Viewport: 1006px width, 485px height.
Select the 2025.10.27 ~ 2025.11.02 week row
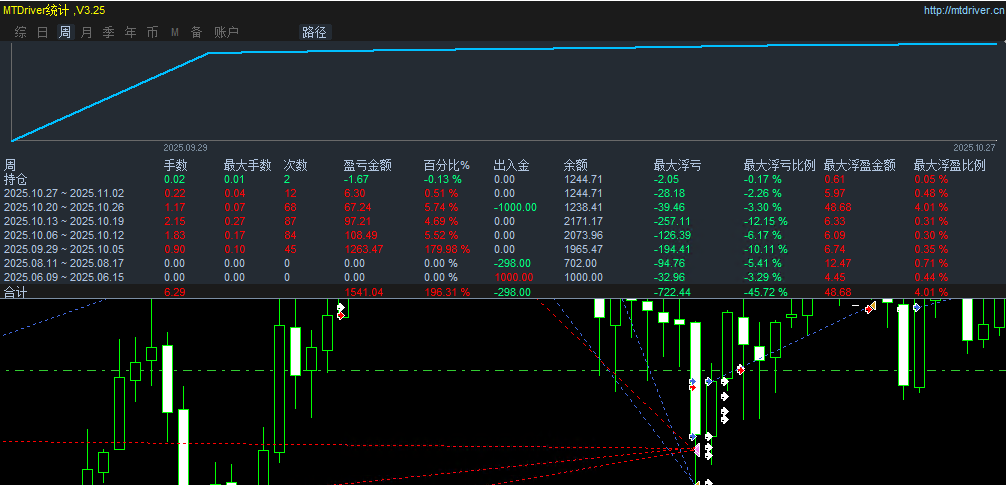coord(503,193)
